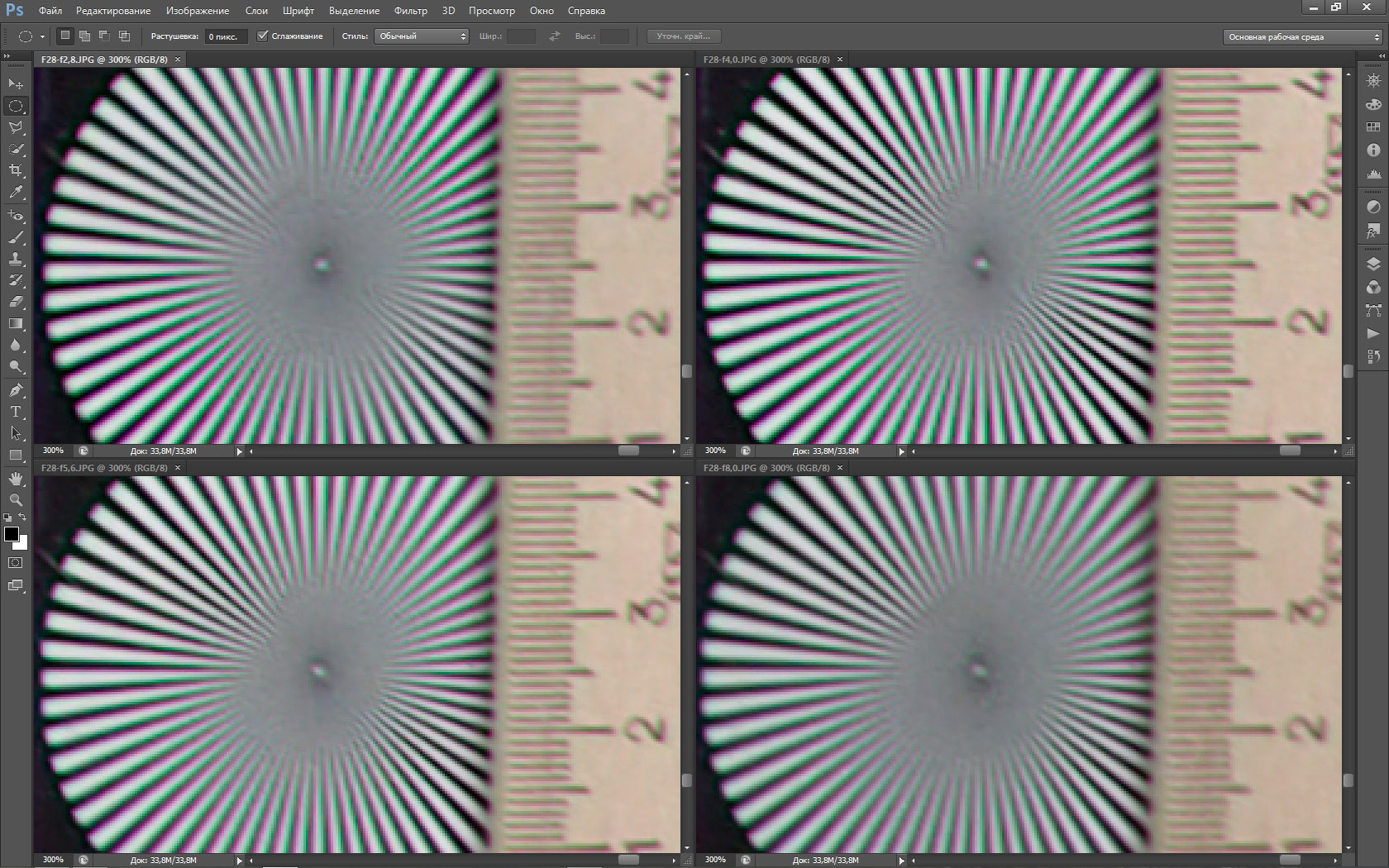Open status bar arrow menu in F28-f5,6.JPG
The height and width of the screenshot is (868, 1389).
coord(240,861)
